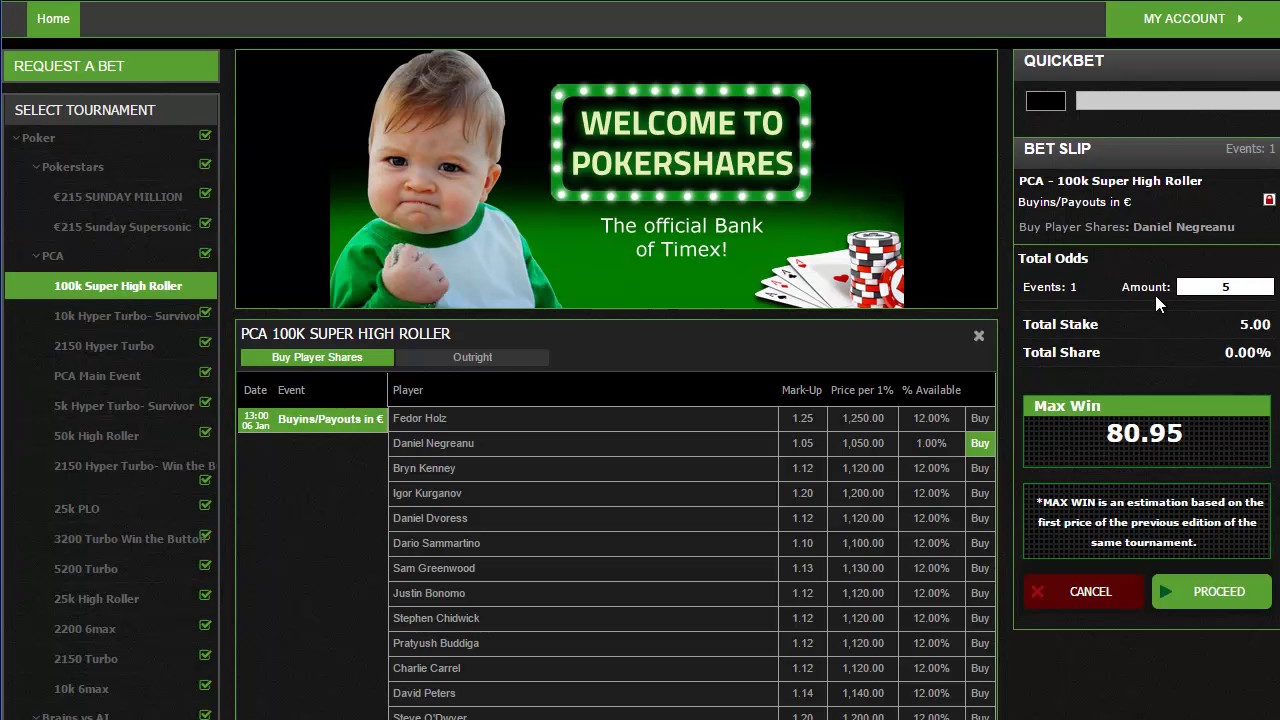
Task: Select €215 Sunday Supersonic tournament
Action: (x=122, y=227)
